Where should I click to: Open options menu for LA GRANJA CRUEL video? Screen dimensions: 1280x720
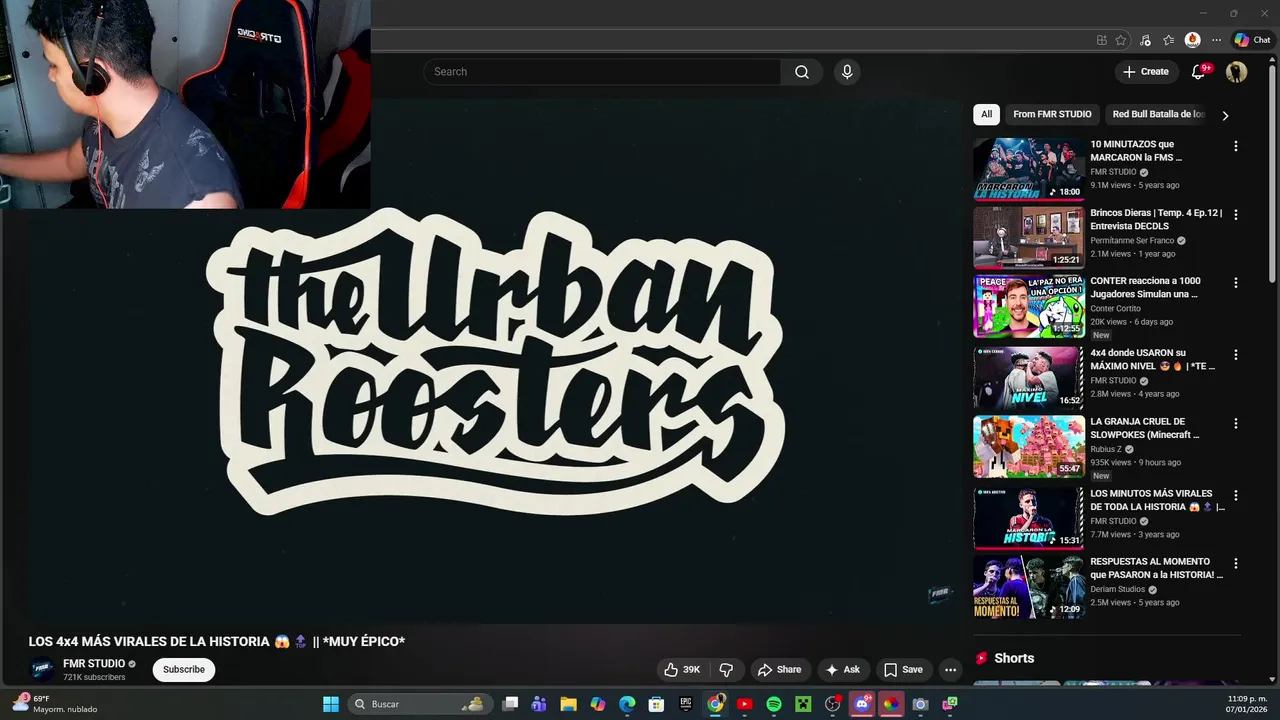1235,424
